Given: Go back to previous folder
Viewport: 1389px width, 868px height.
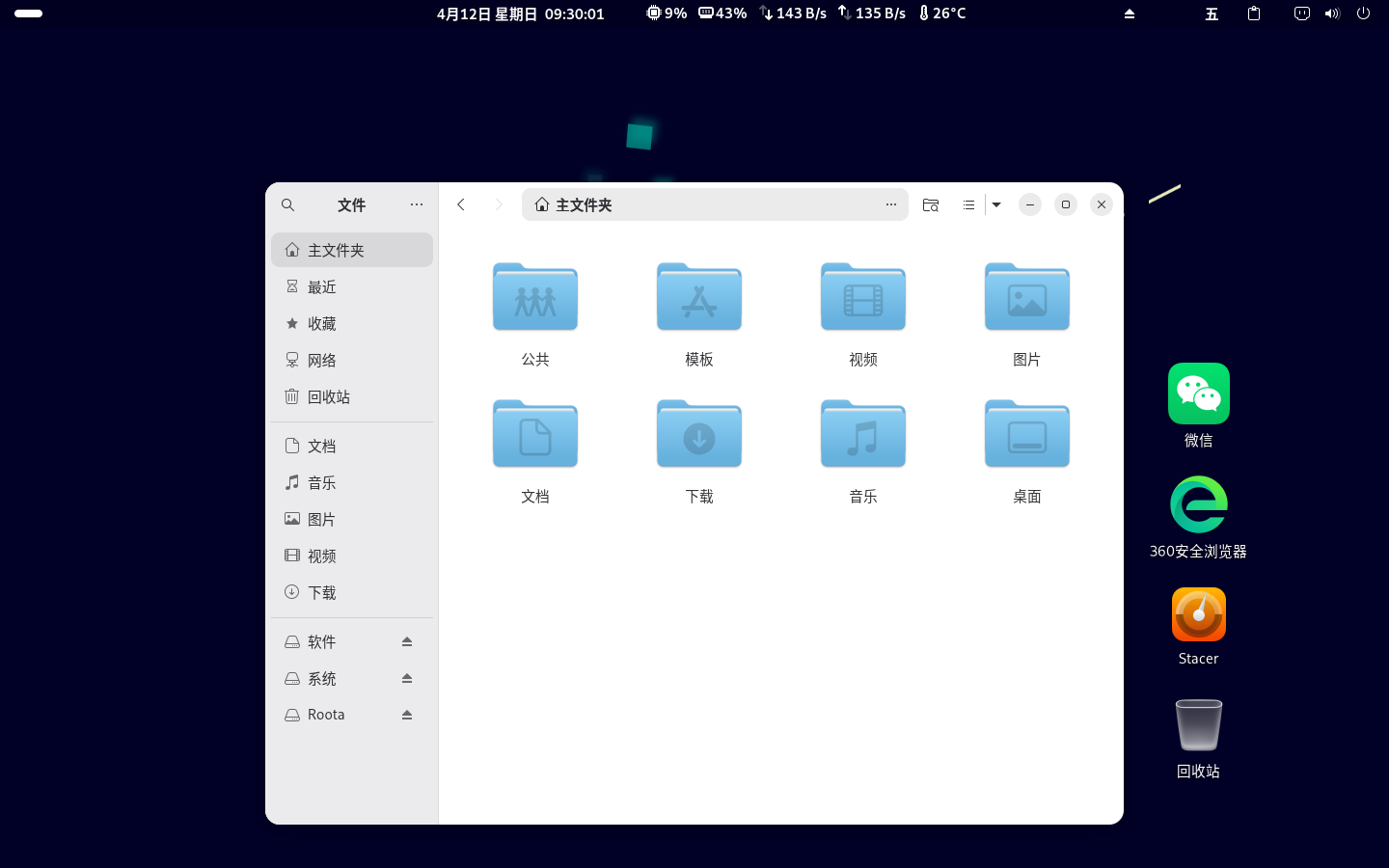Looking at the screenshot, I should pyautogui.click(x=461, y=204).
